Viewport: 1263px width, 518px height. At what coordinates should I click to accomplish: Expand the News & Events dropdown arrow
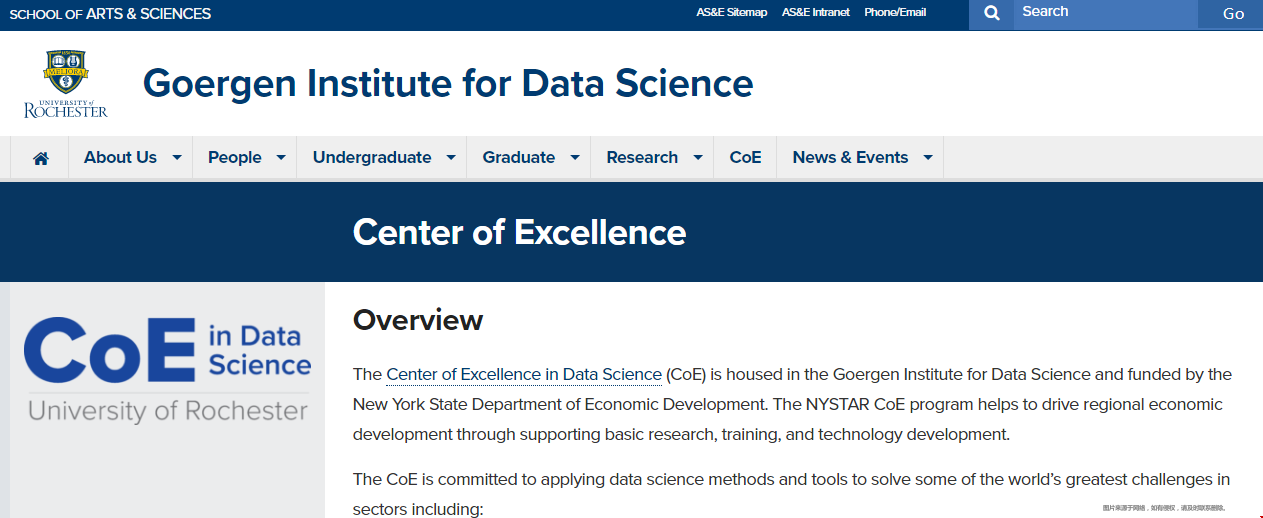928,158
